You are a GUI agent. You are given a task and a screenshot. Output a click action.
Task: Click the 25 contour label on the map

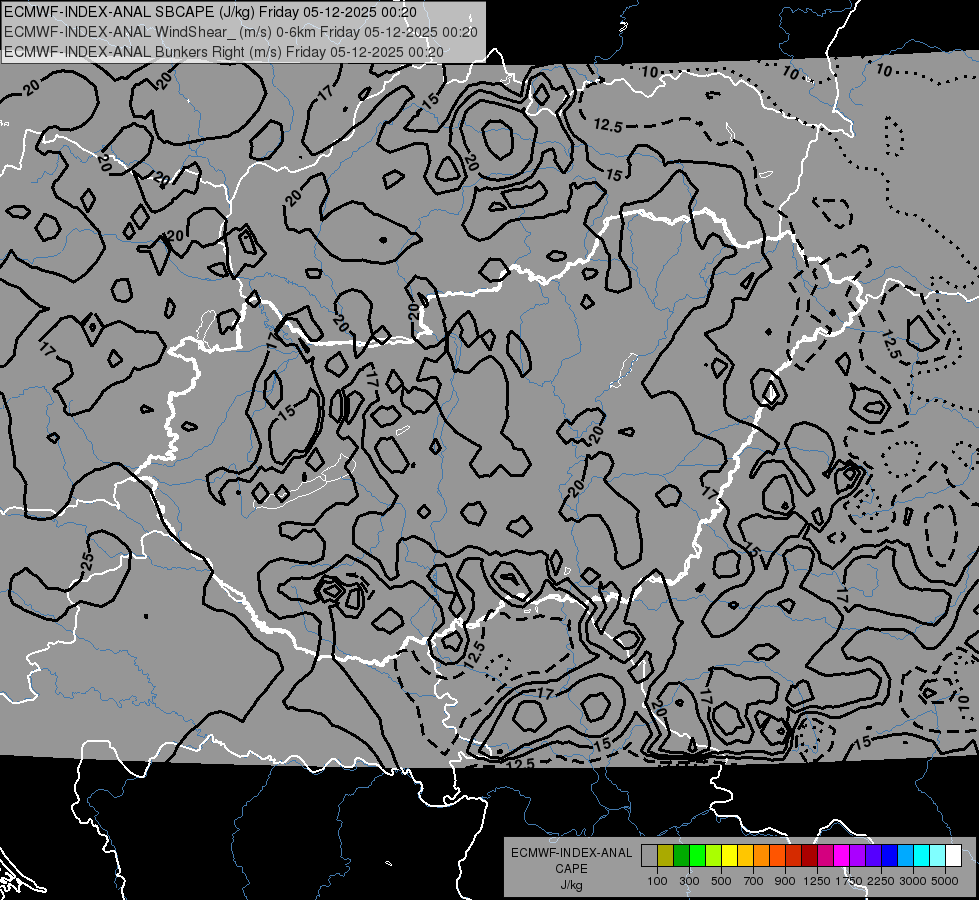(87, 561)
